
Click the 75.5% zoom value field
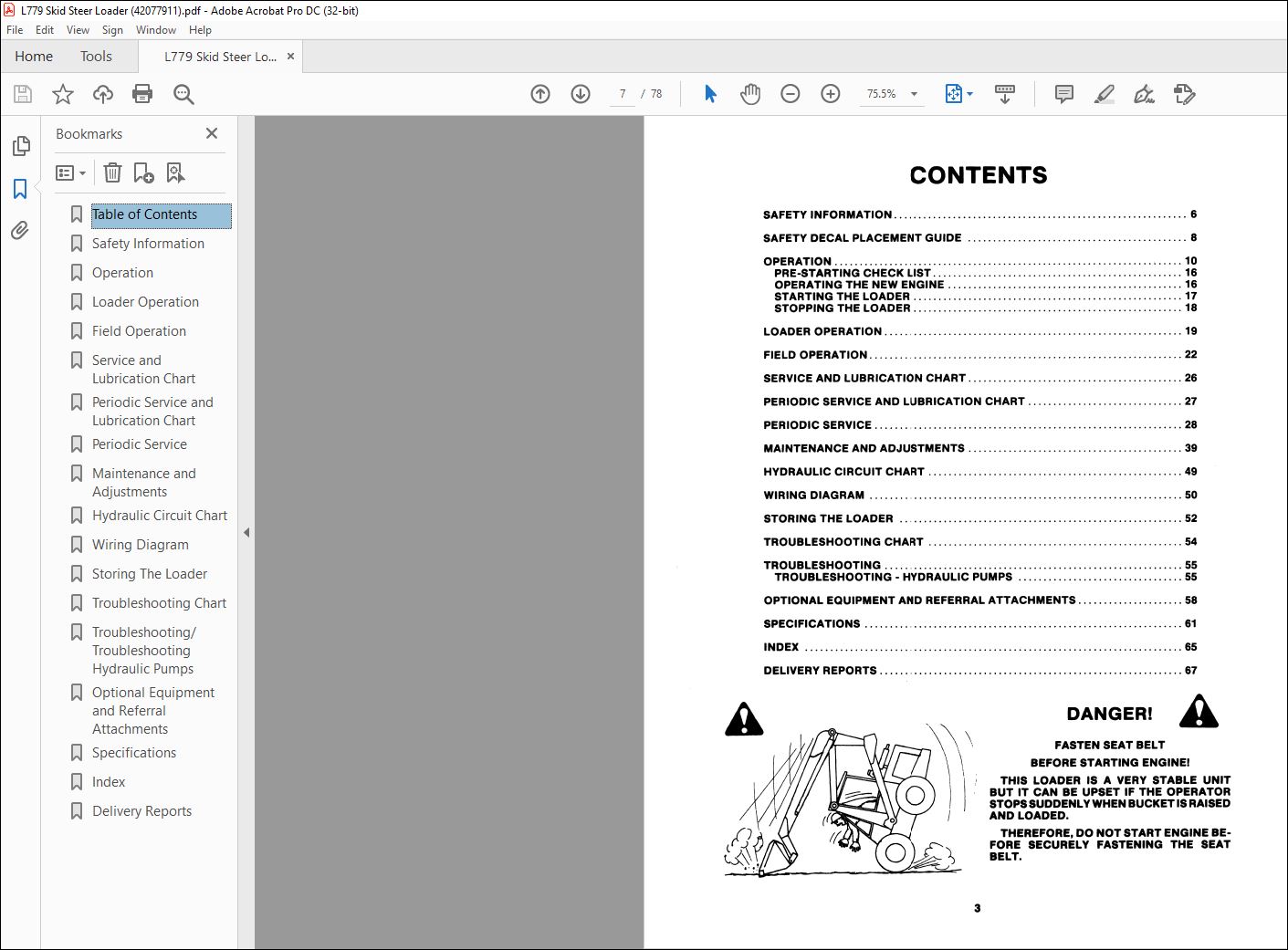coord(881,94)
